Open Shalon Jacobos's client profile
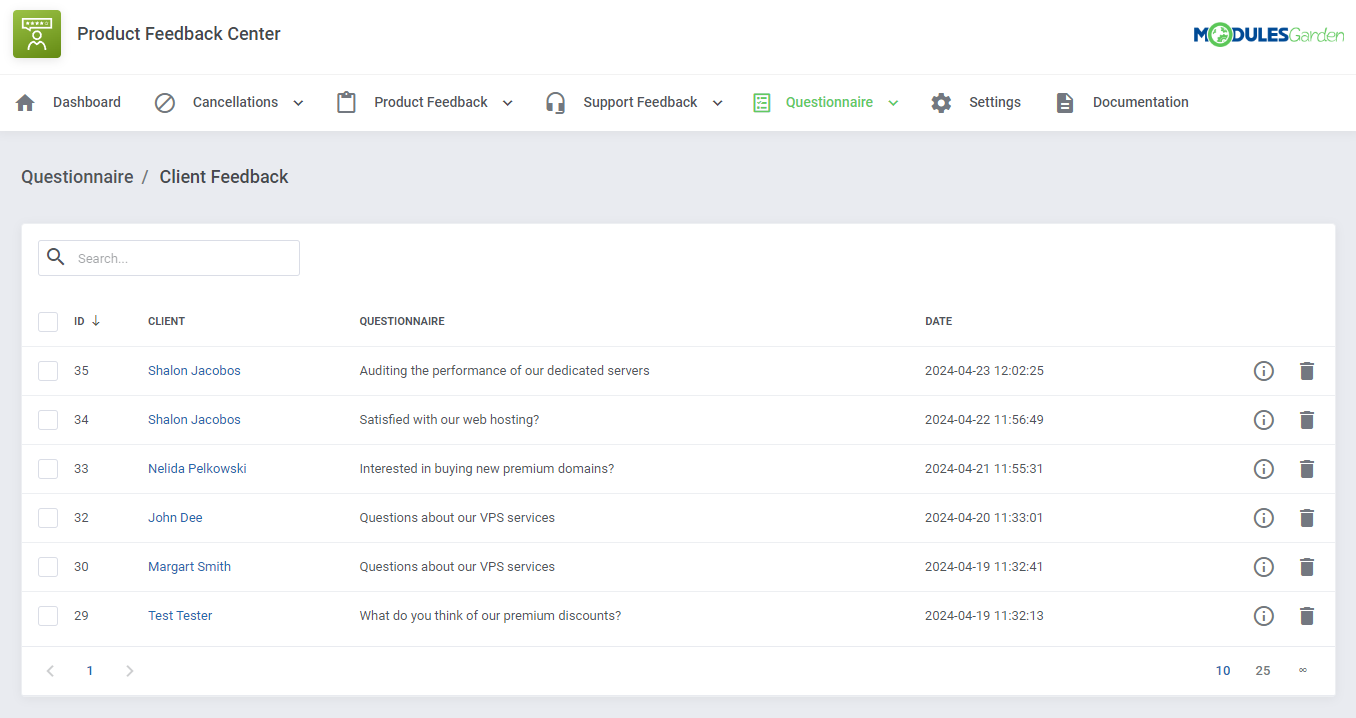Screen dimensions: 1356x718 tap(194, 370)
